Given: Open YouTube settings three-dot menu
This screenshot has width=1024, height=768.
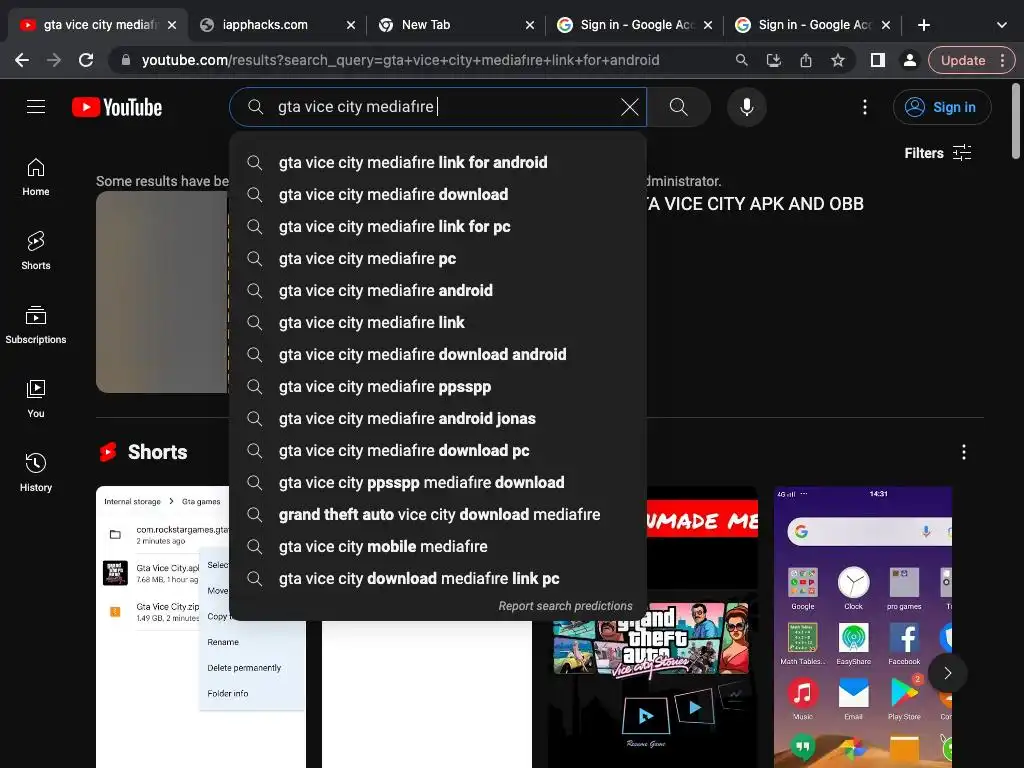Looking at the screenshot, I should point(865,107).
